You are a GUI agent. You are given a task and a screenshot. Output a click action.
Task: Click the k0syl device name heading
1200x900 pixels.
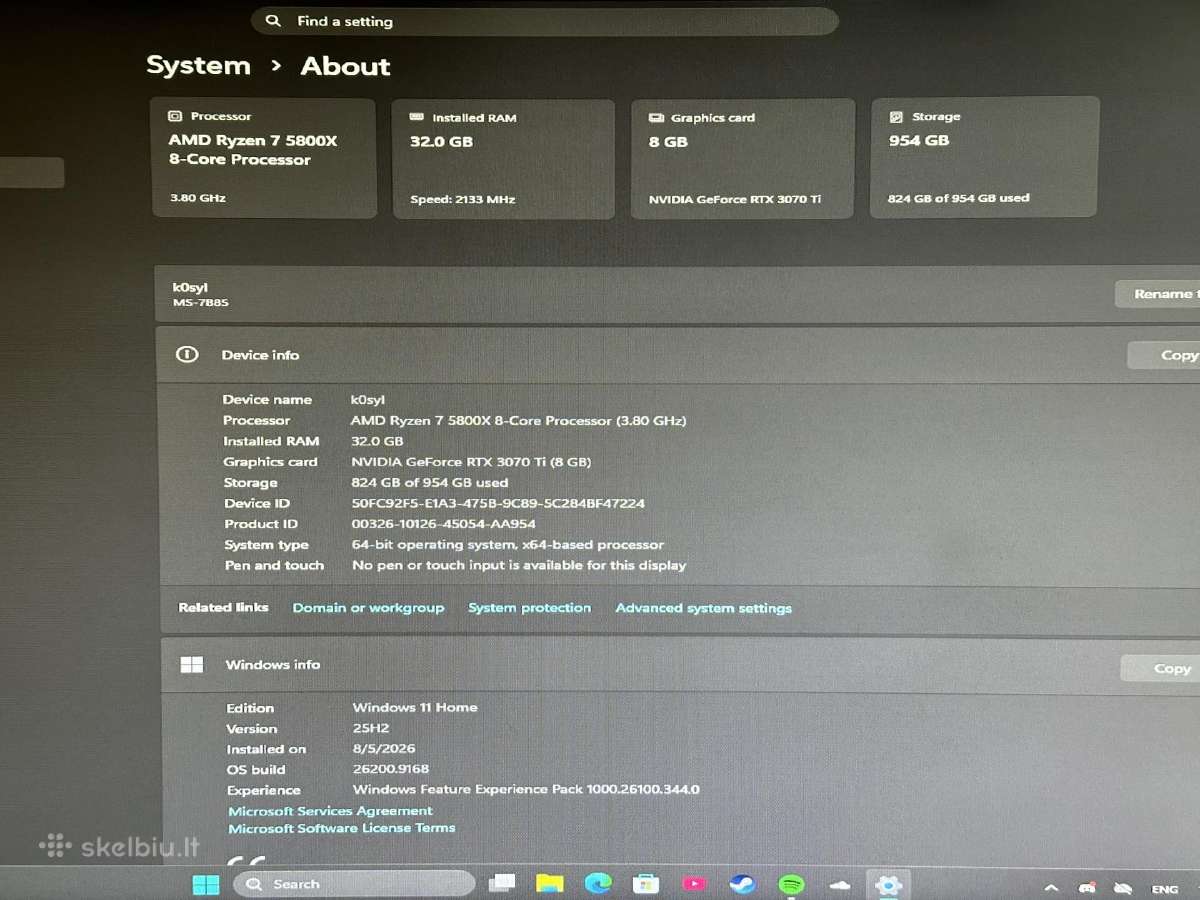coord(190,287)
